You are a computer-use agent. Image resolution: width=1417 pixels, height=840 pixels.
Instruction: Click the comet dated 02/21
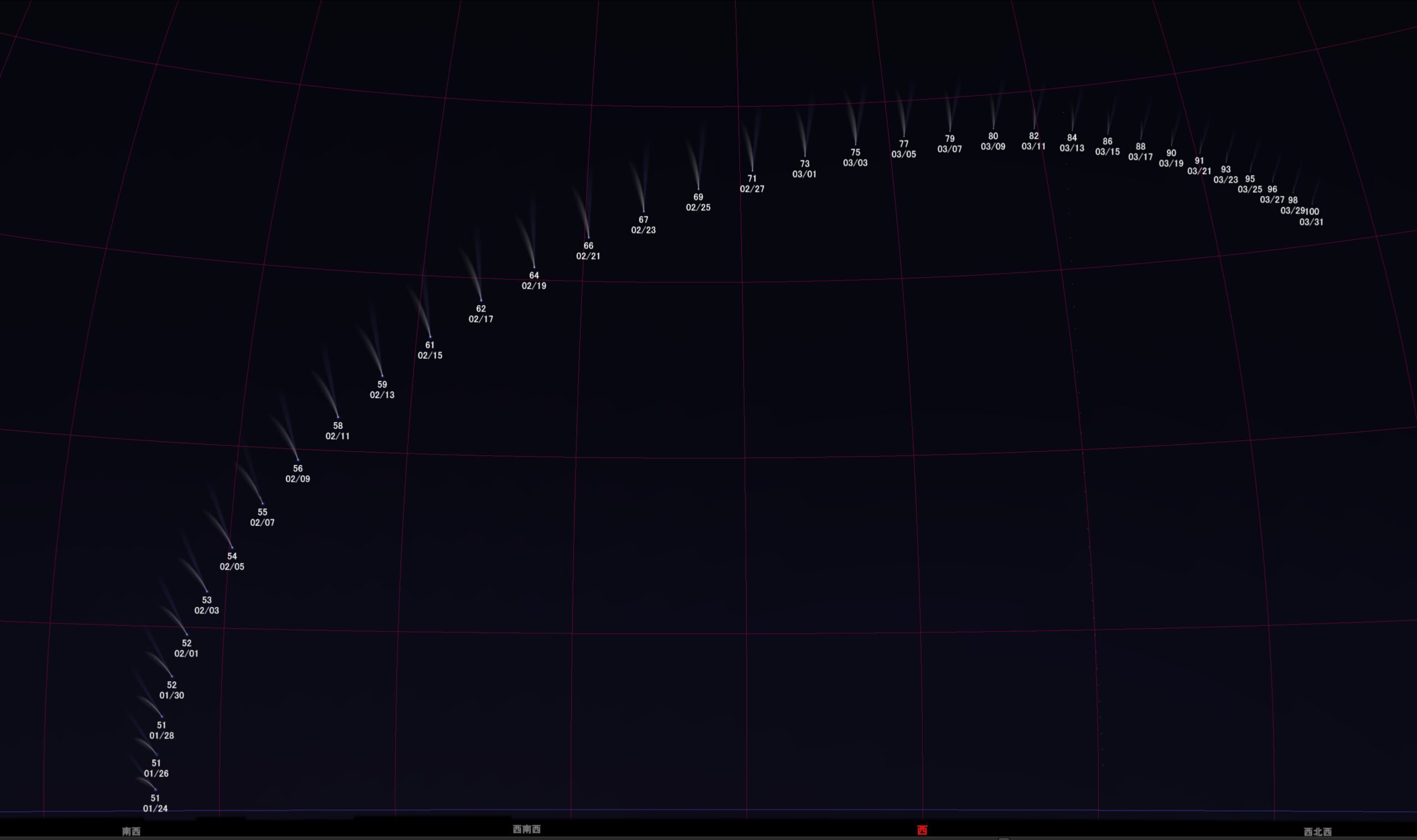[589, 237]
